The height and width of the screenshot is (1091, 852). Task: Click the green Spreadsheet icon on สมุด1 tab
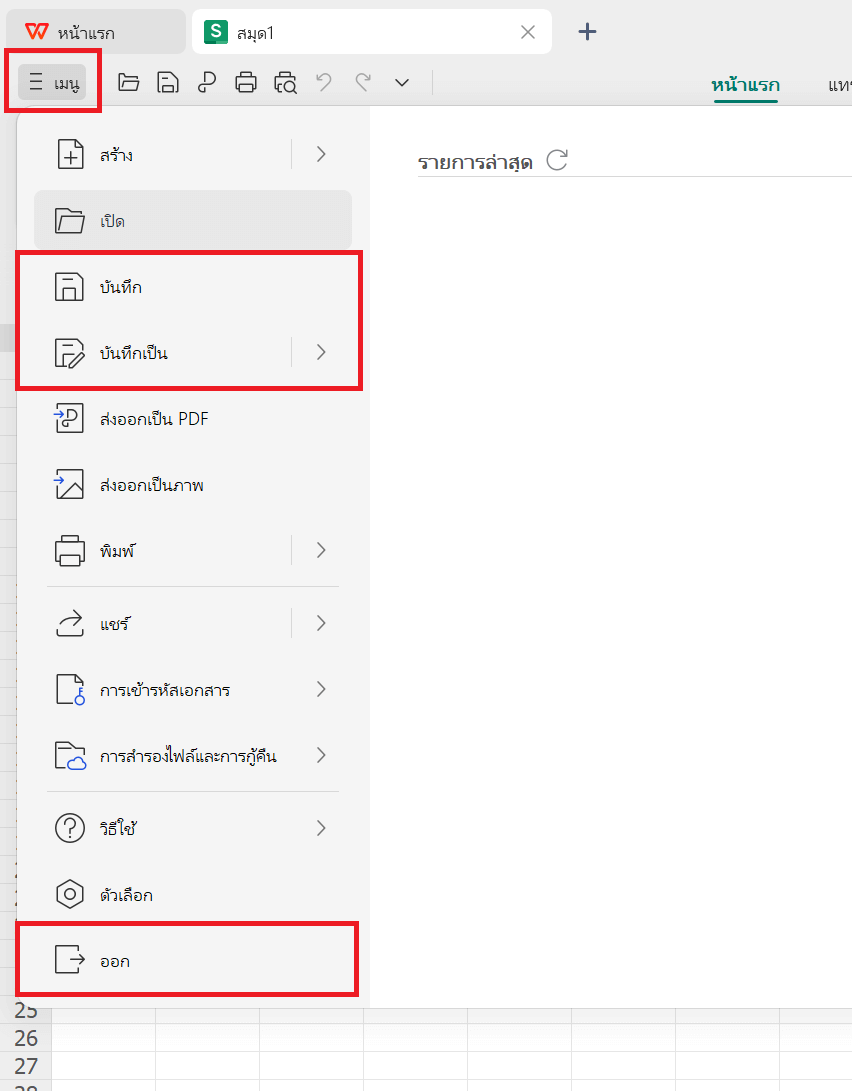point(215,31)
